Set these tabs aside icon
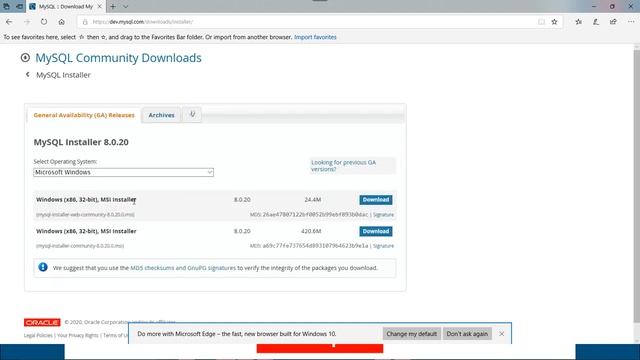The height and width of the screenshot is (360, 640). tap(19, 7)
